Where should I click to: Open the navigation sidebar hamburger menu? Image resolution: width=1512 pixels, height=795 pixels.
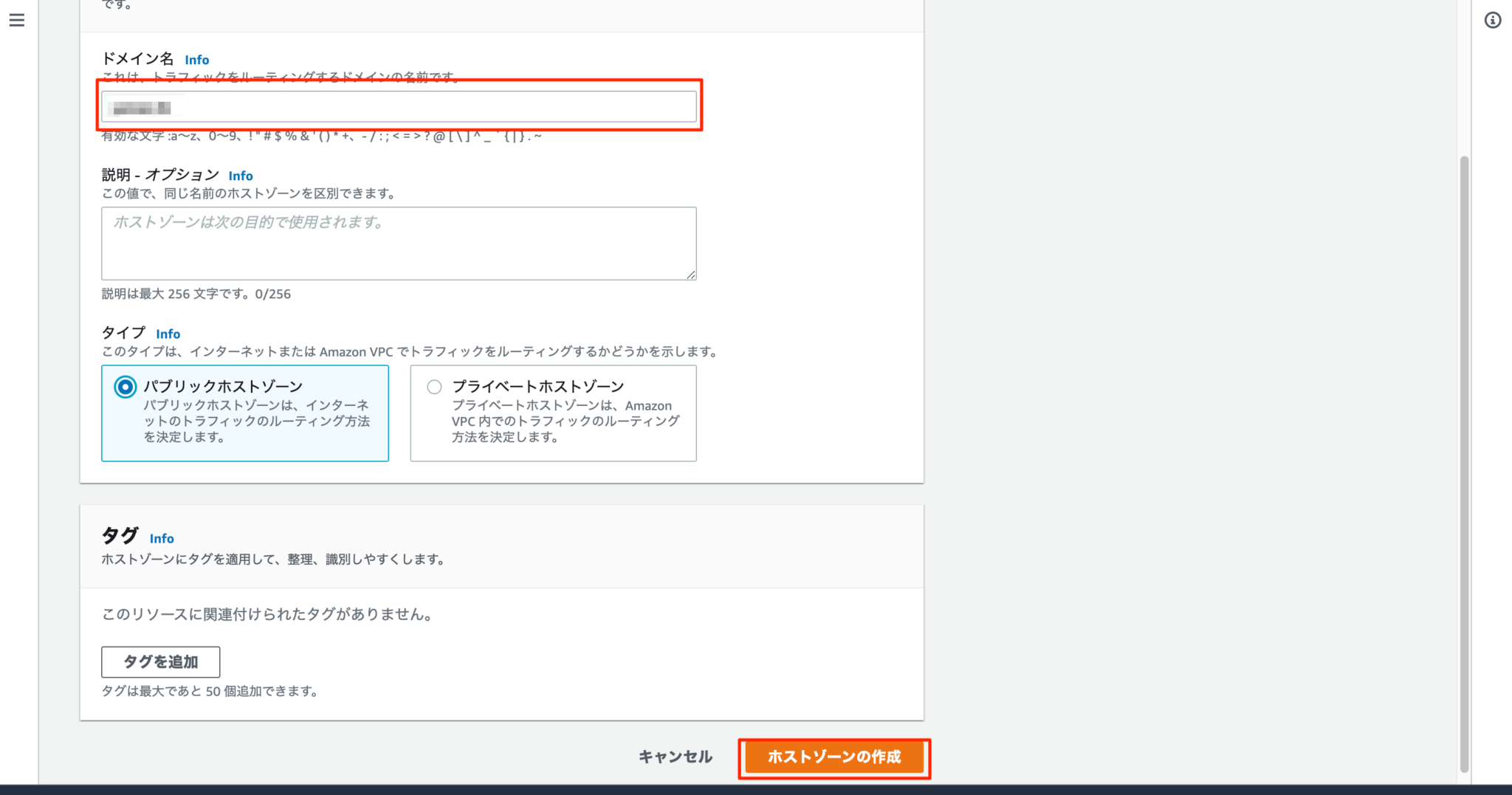click(17, 20)
